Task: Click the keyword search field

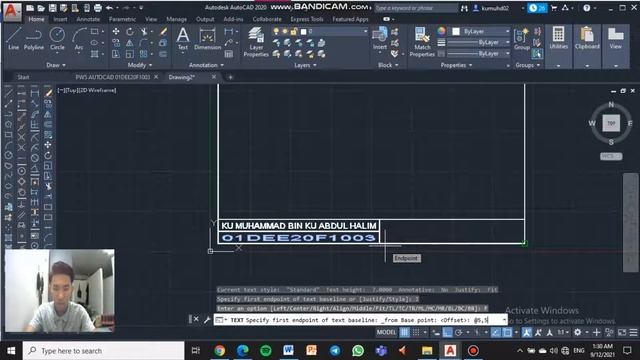Action: click(416, 8)
